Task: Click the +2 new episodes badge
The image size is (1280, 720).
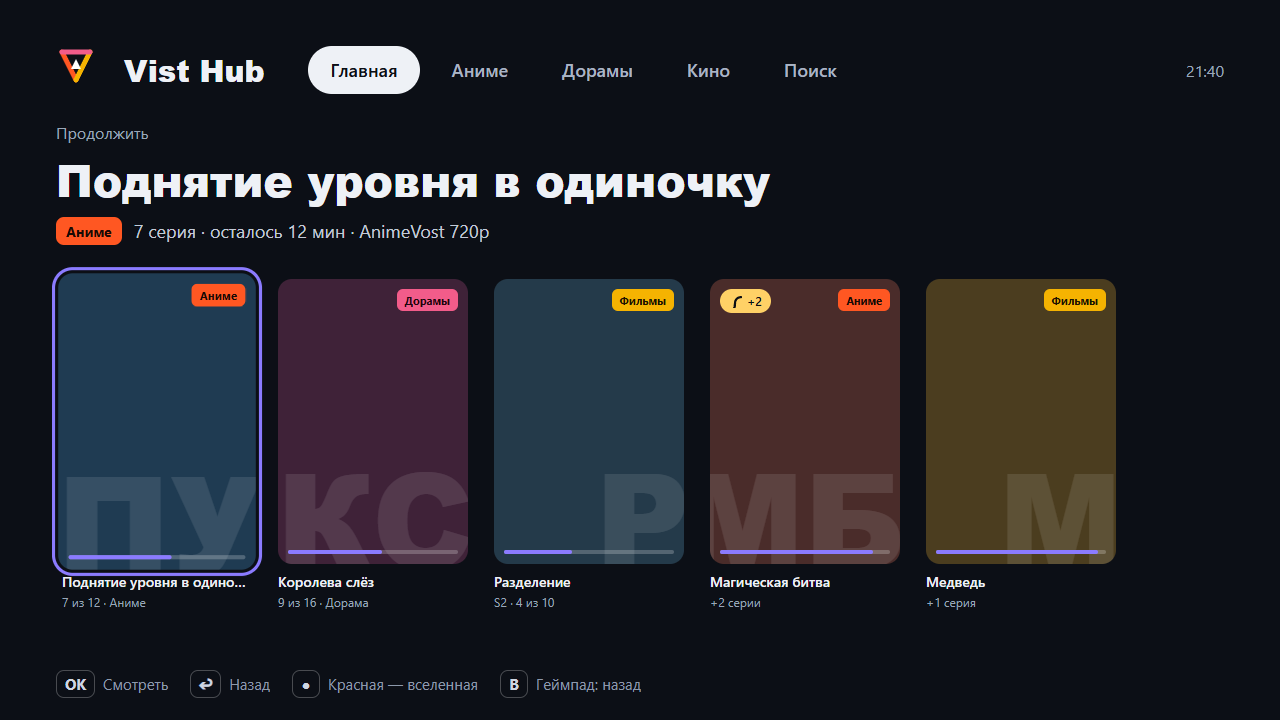Action: [745, 301]
